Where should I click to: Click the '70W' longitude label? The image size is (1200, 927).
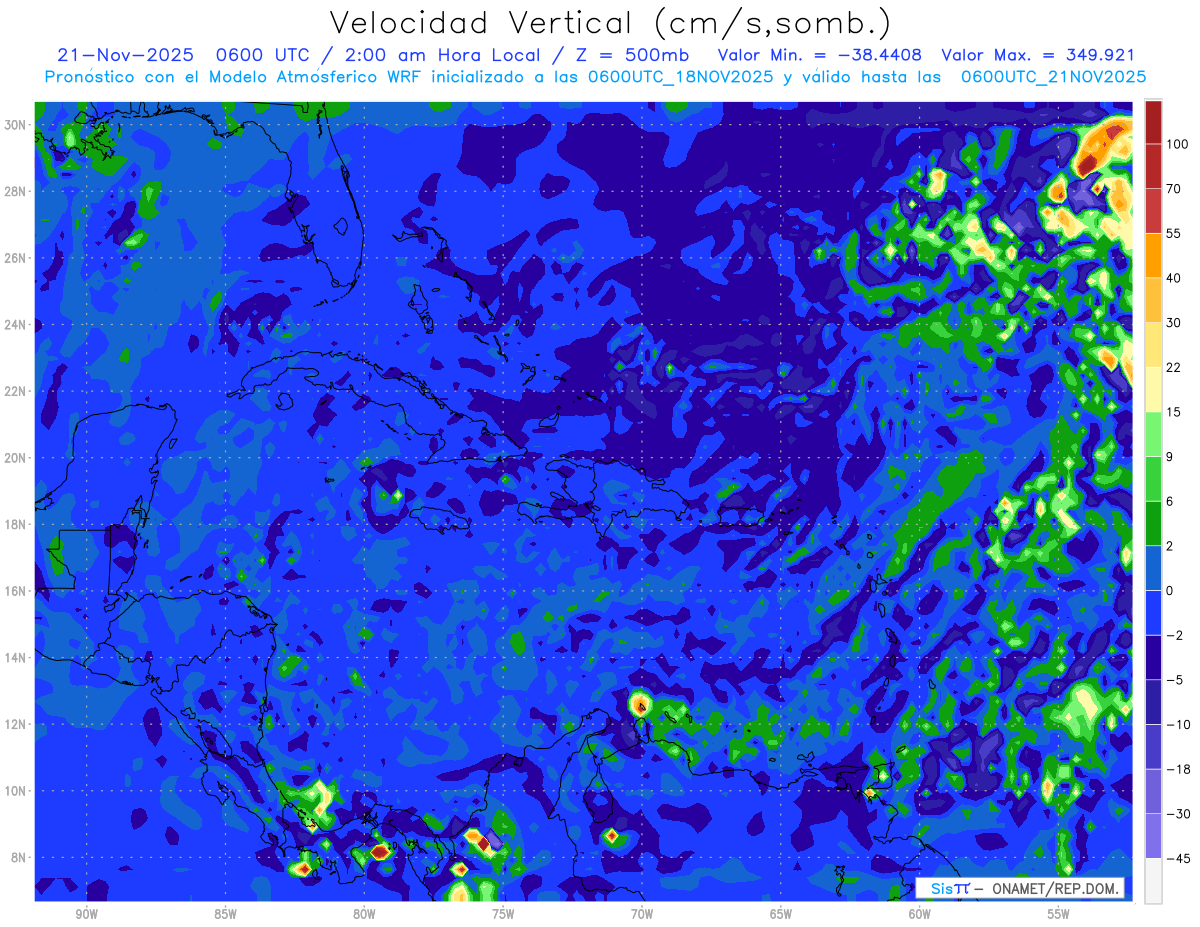tap(642, 915)
